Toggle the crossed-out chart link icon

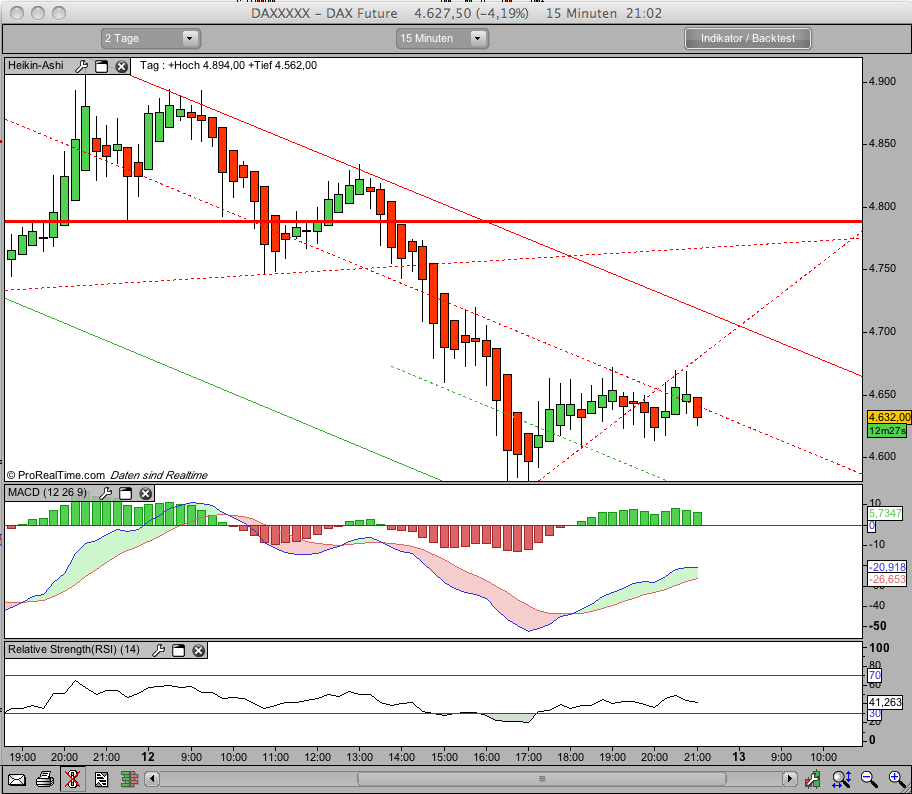73,779
